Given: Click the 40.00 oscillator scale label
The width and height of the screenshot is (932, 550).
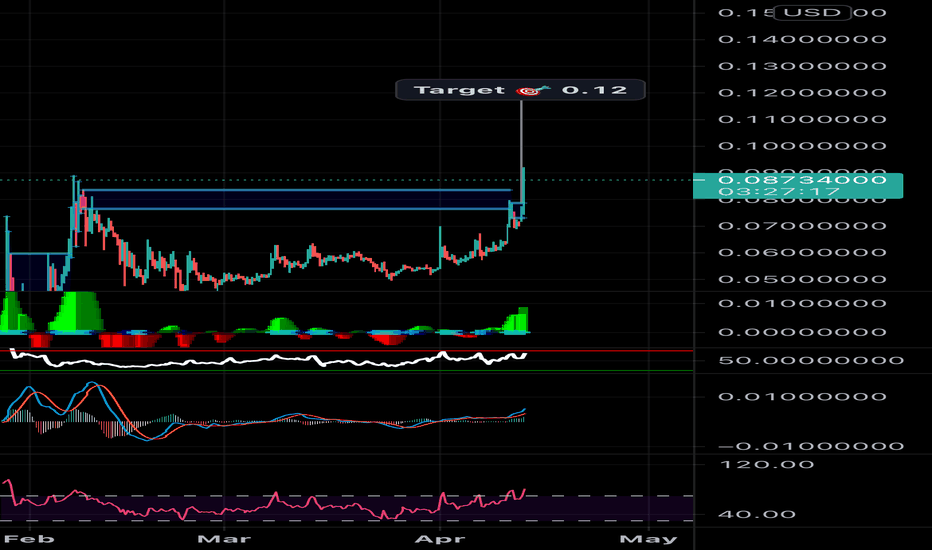Looking at the screenshot, I should point(757,515).
